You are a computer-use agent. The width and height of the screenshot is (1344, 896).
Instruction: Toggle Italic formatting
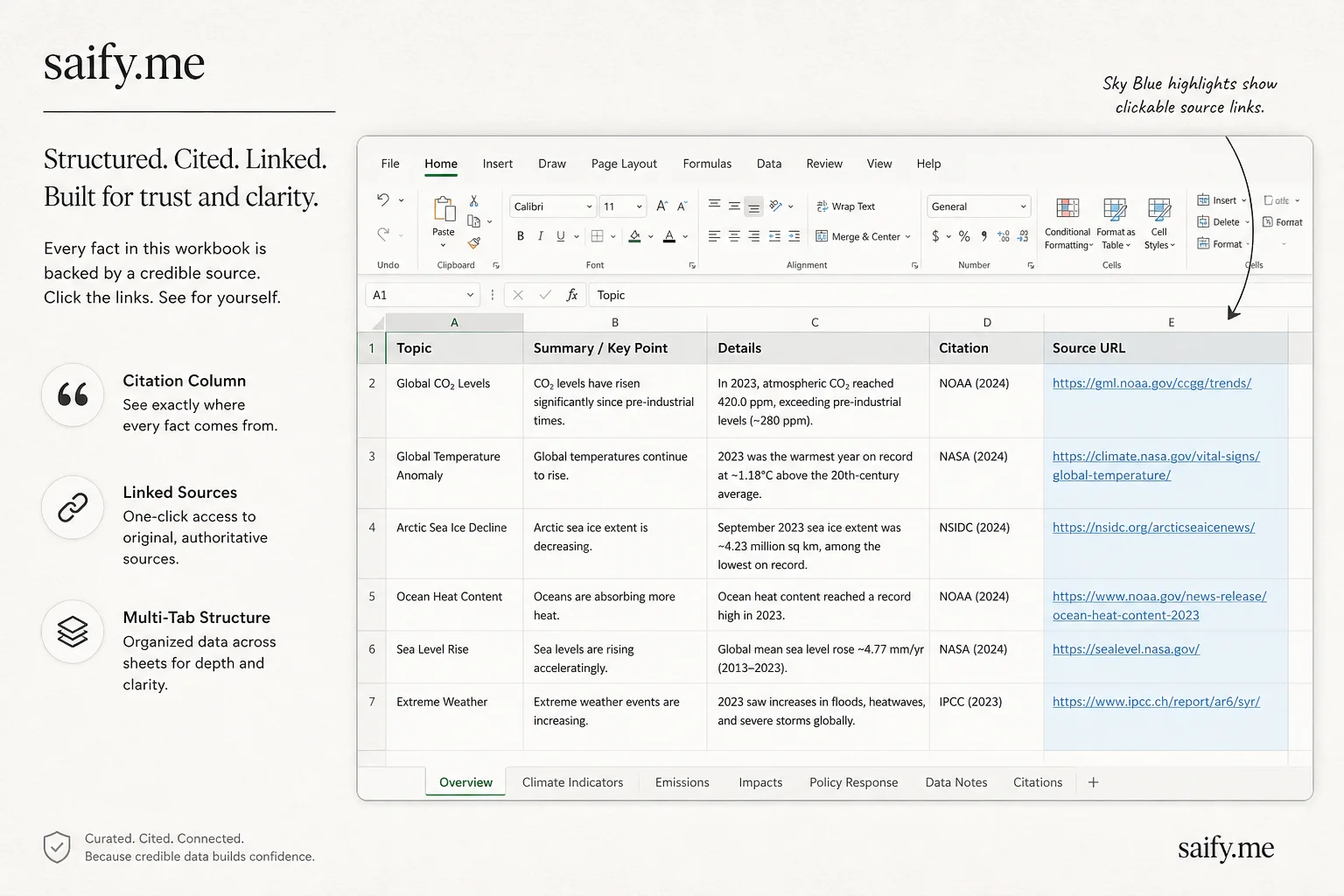541,236
